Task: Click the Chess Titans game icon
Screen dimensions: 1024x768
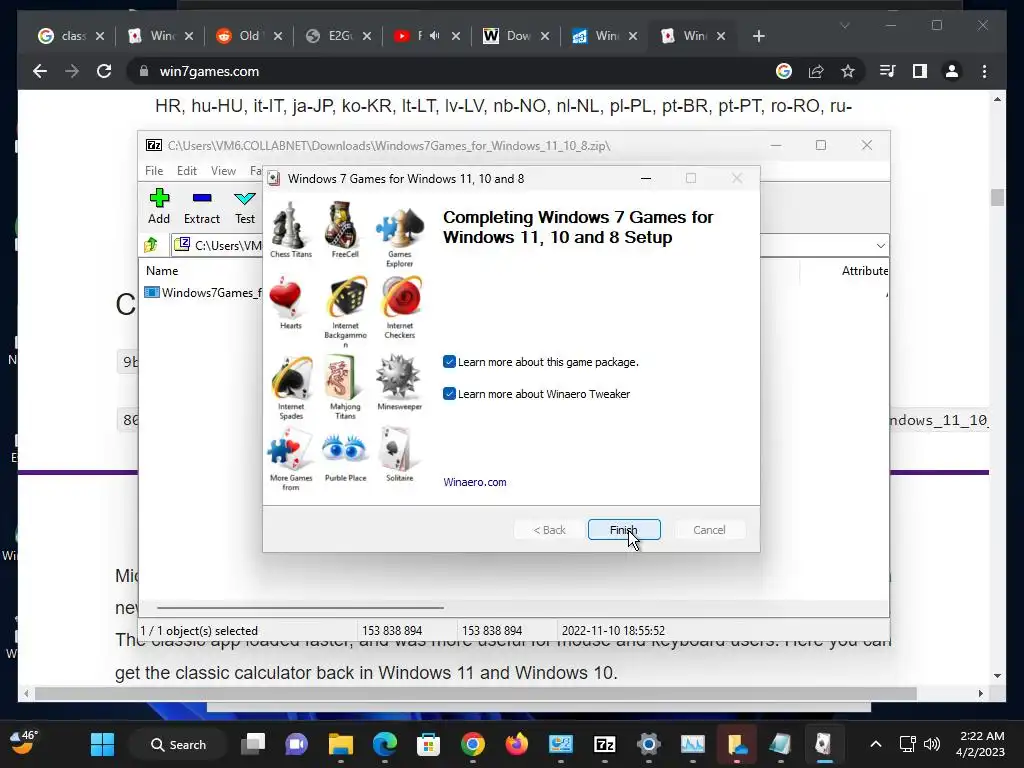Action: 290,226
